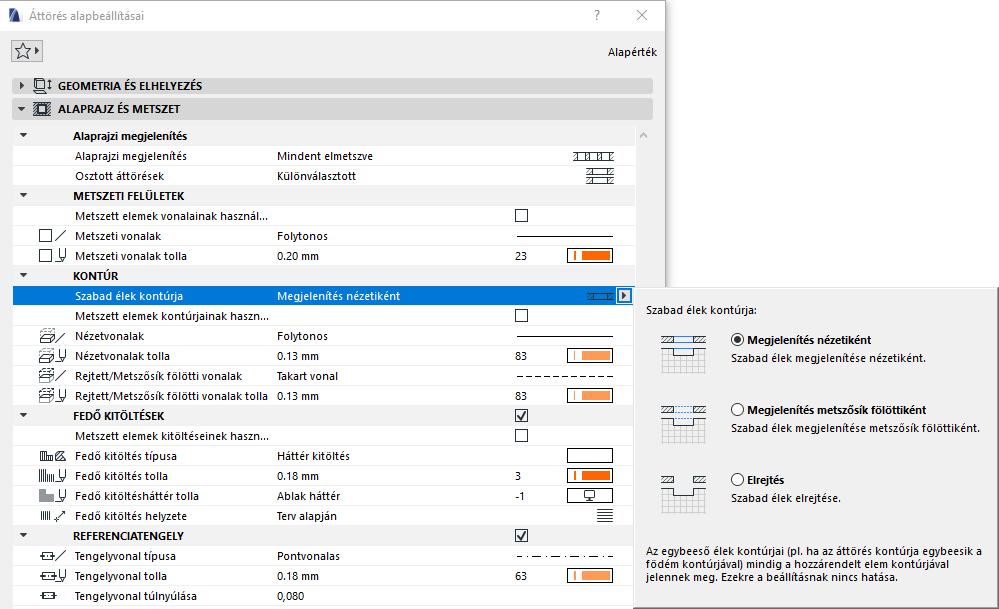Click the Alapérték button

(632, 52)
